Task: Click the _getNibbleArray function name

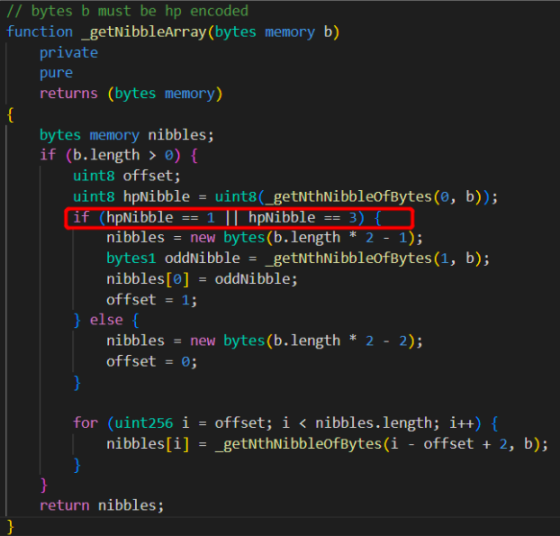Action: pos(144,32)
